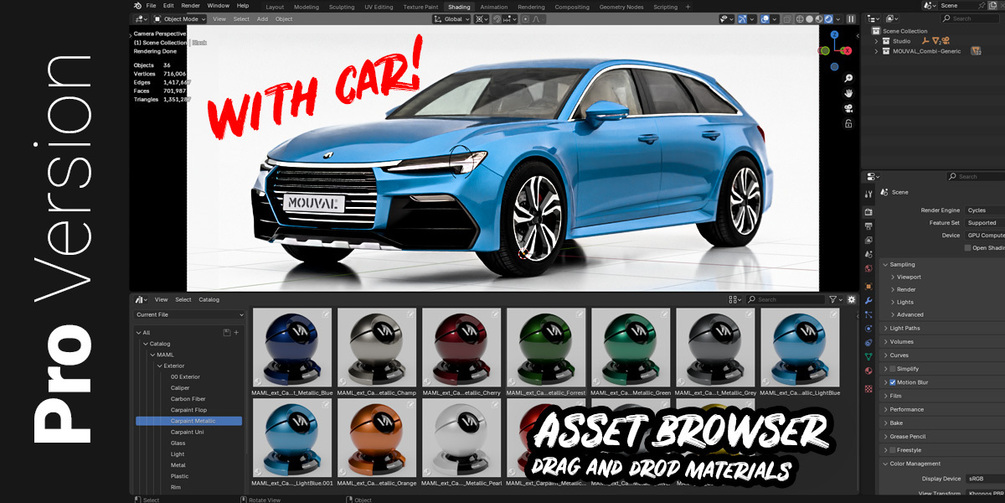Viewport: 1005px width, 503px height.
Task: Switch to rendered viewport shading
Action: click(828, 19)
